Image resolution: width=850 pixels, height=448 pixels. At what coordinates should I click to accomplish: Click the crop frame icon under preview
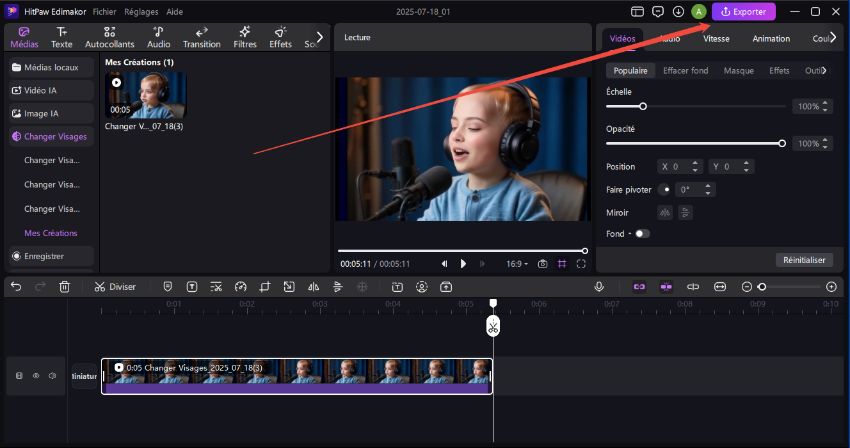coord(562,264)
